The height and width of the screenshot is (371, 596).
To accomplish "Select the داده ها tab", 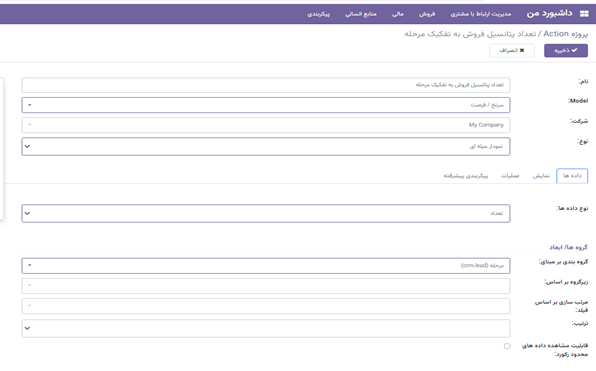I will pyautogui.click(x=572, y=176).
